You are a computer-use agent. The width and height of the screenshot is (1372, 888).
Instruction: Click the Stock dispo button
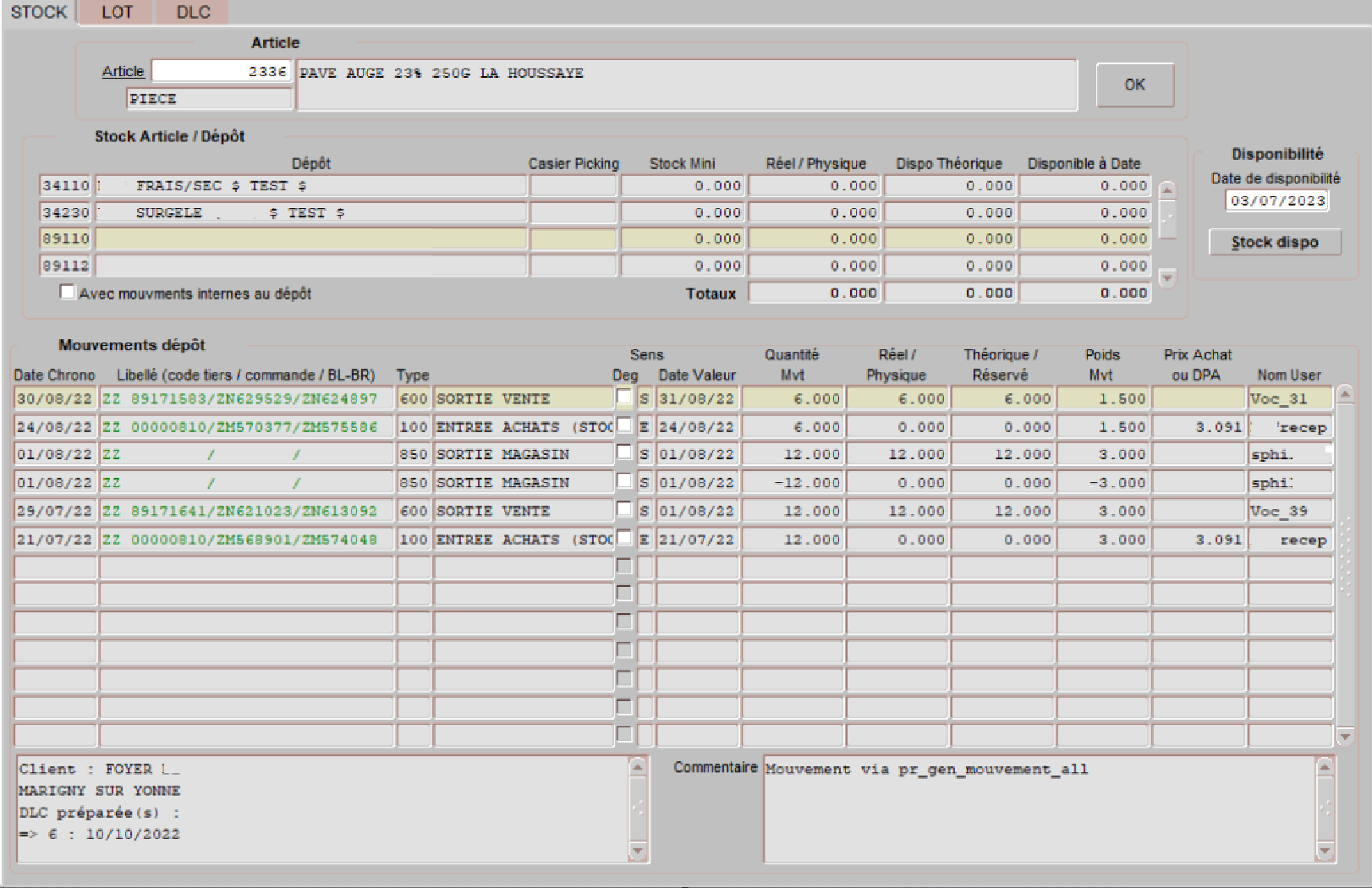pyautogui.click(x=1275, y=242)
